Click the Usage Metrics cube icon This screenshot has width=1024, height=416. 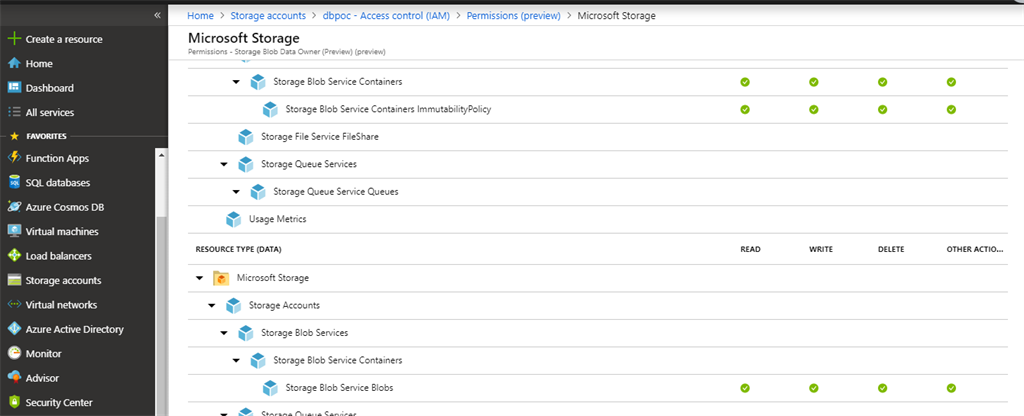pyautogui.click(x=233, y=219)
